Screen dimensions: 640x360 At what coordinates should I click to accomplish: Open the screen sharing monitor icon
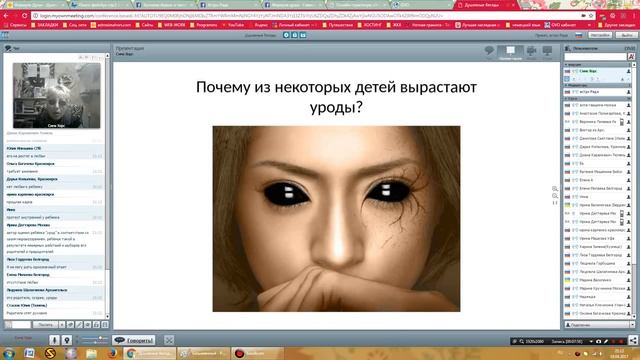click(x=547, y=51)
